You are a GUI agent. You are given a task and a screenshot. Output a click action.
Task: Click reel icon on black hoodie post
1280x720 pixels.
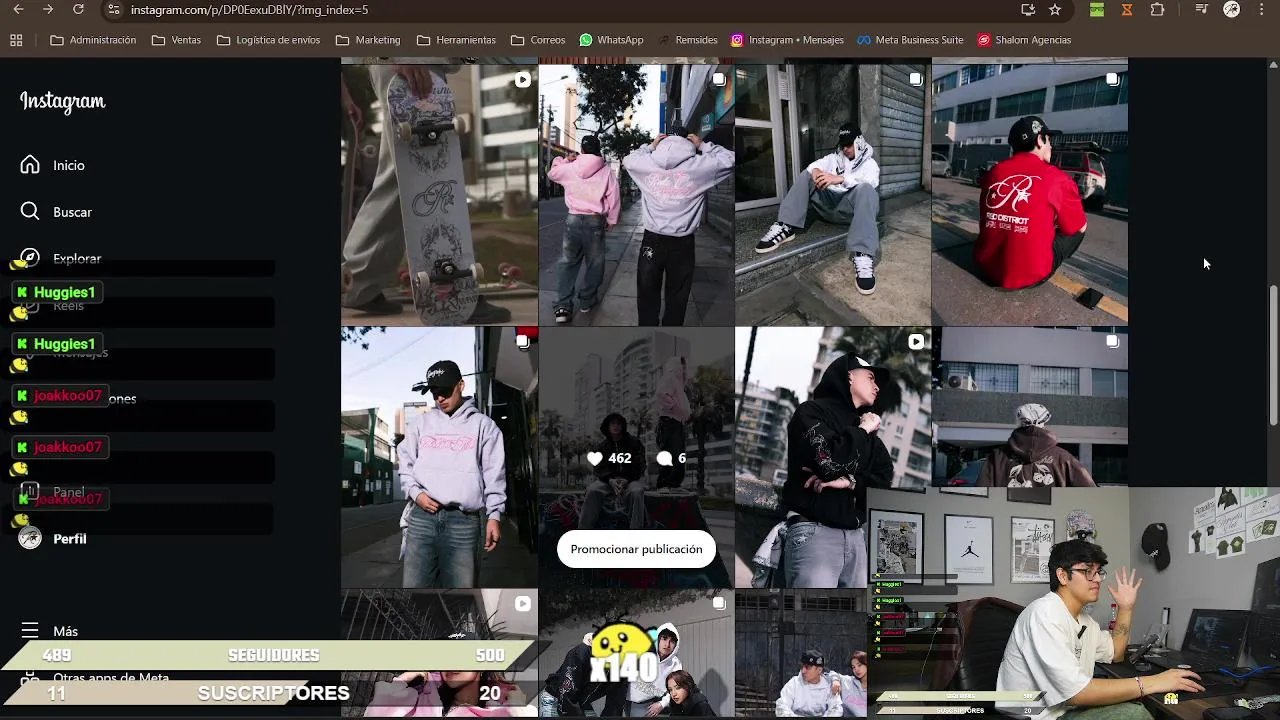[915, 342]
